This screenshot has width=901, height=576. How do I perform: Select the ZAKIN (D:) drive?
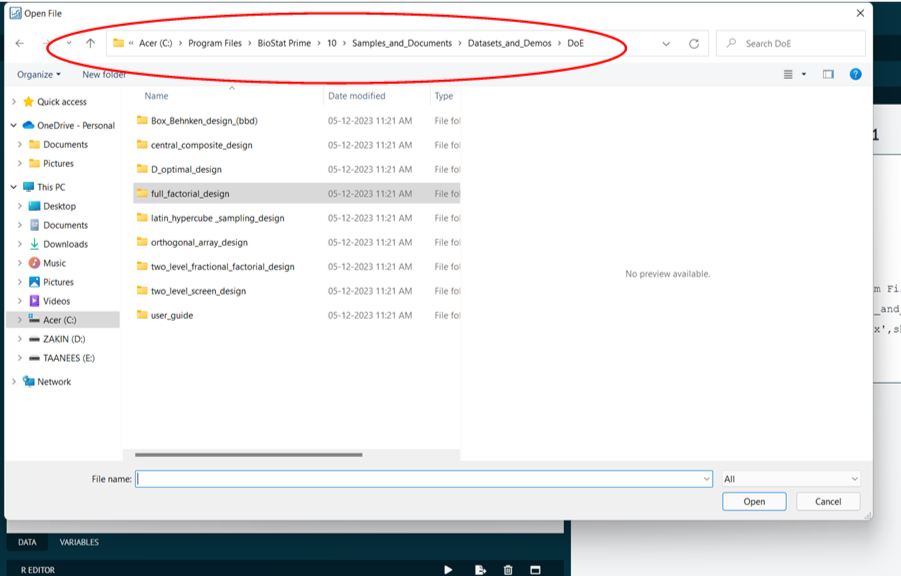[x=64, y=339]
